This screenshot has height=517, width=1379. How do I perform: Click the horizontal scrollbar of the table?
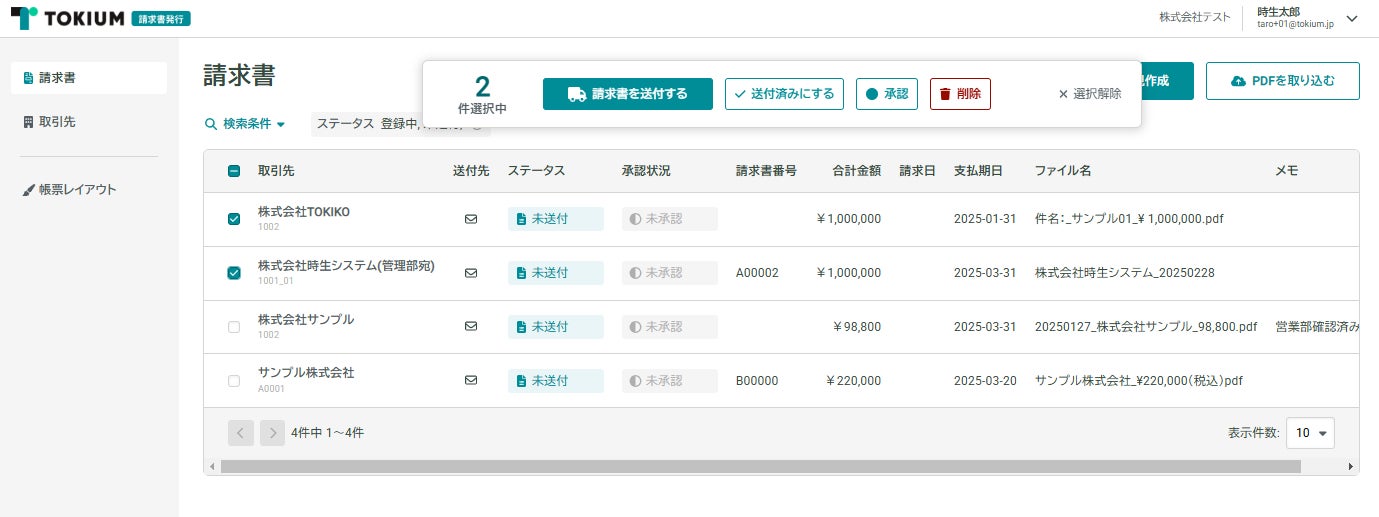pyautogui.click(x=760, y=466)
